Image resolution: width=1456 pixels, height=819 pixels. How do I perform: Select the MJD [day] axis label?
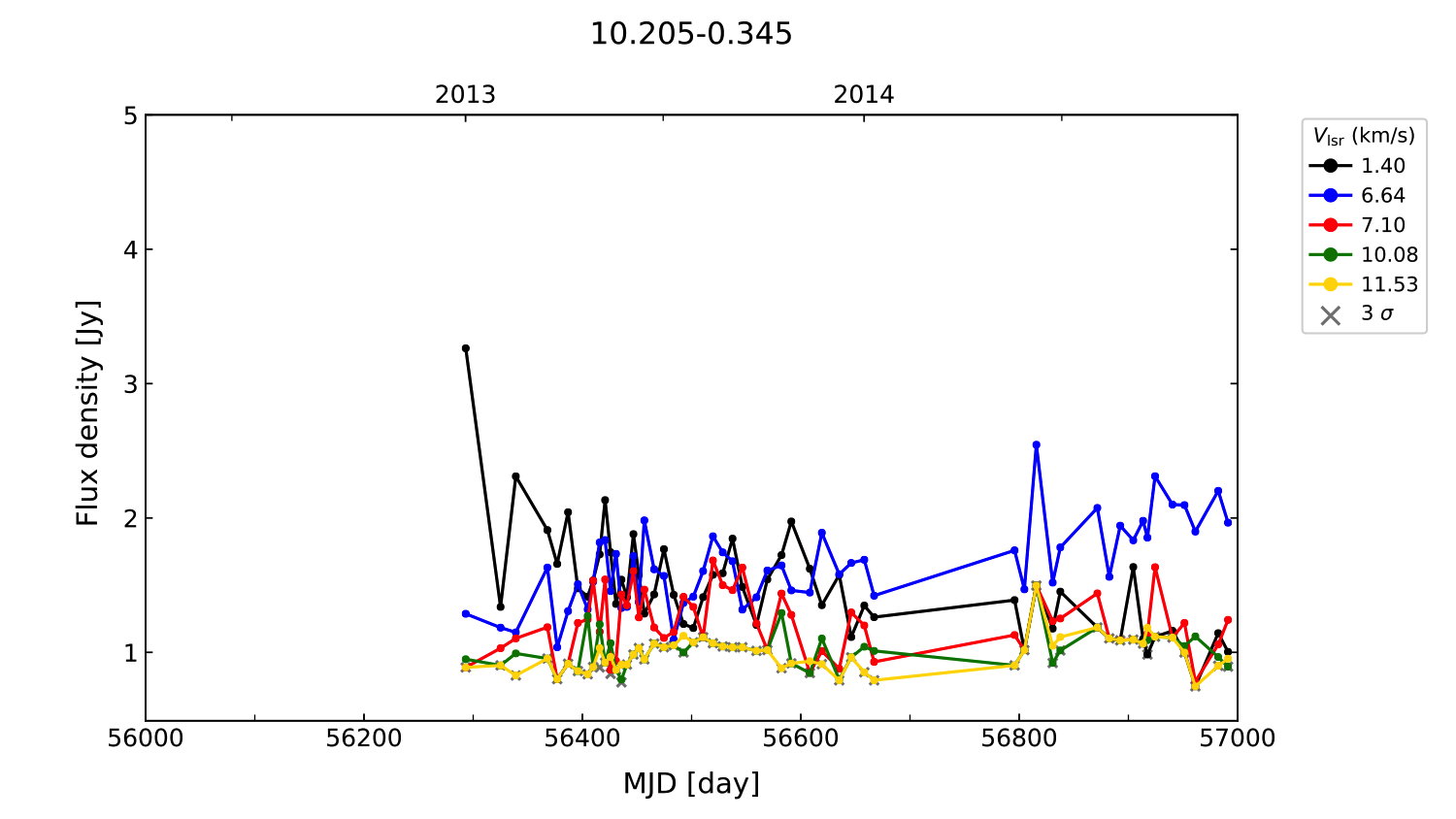(691, 783)
